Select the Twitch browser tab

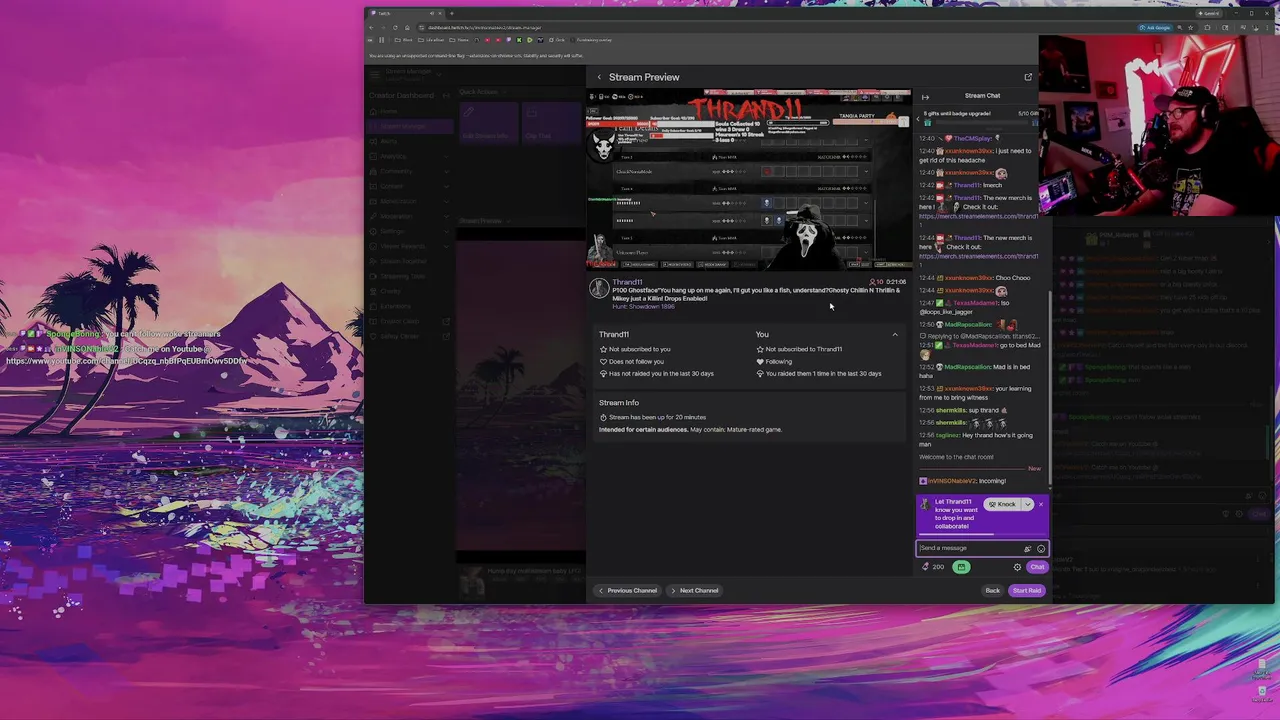coord(405,13)
